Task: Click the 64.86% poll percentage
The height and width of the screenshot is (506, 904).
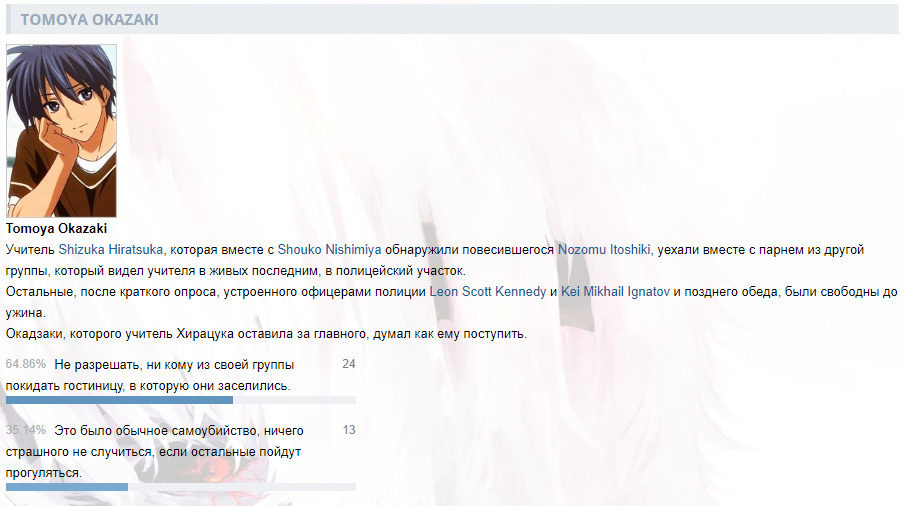Action: click(x=26, y=364)
